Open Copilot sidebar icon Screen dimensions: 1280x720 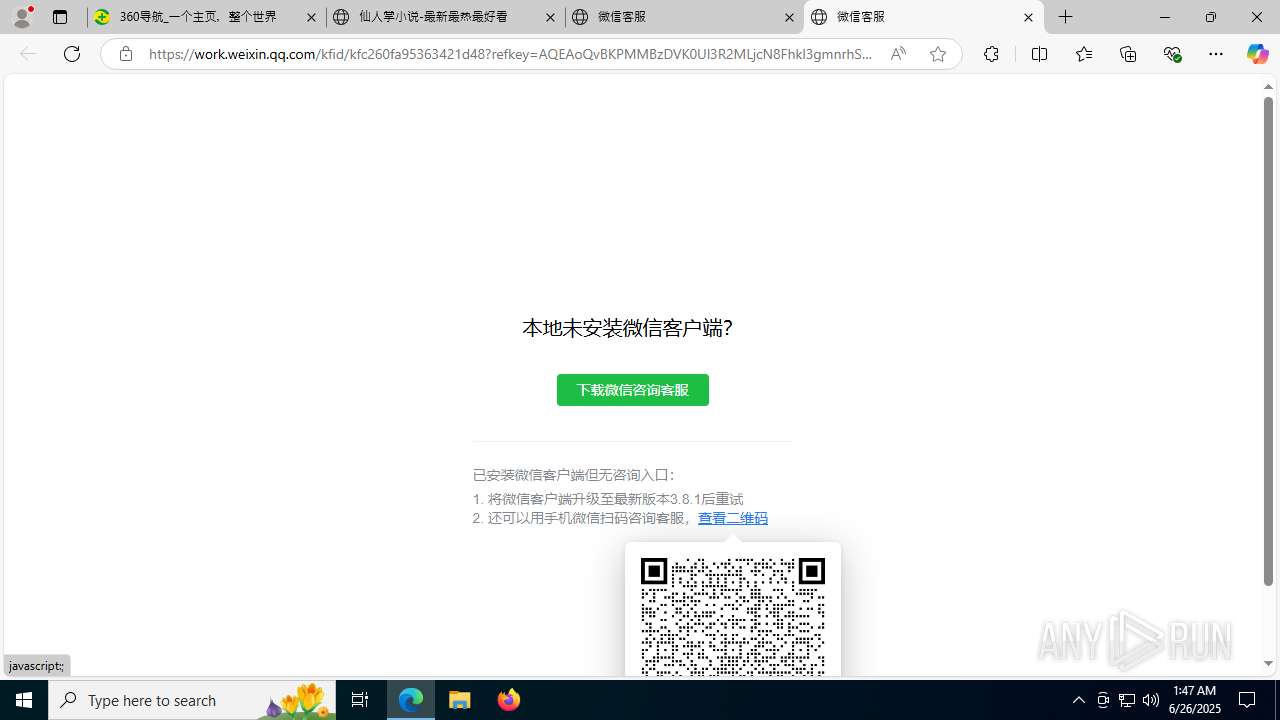1258,54
